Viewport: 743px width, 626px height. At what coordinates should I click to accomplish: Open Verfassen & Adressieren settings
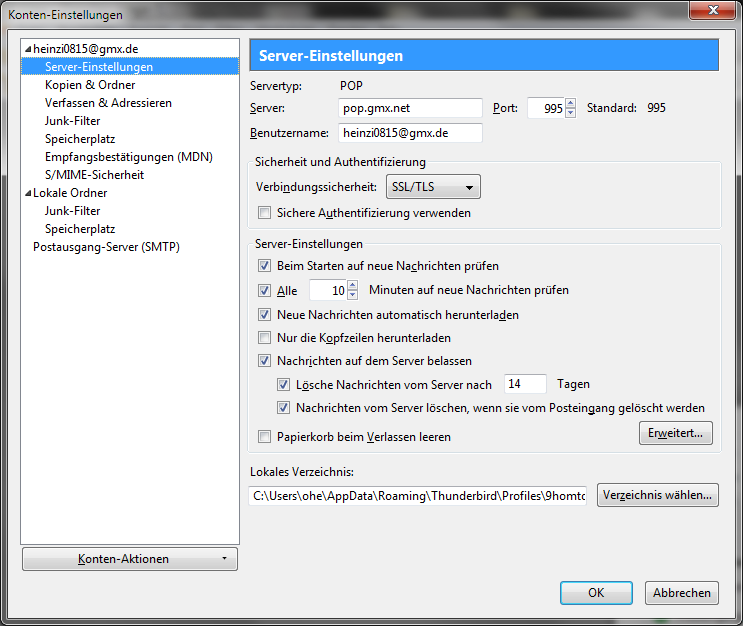(x=108, y=103)
